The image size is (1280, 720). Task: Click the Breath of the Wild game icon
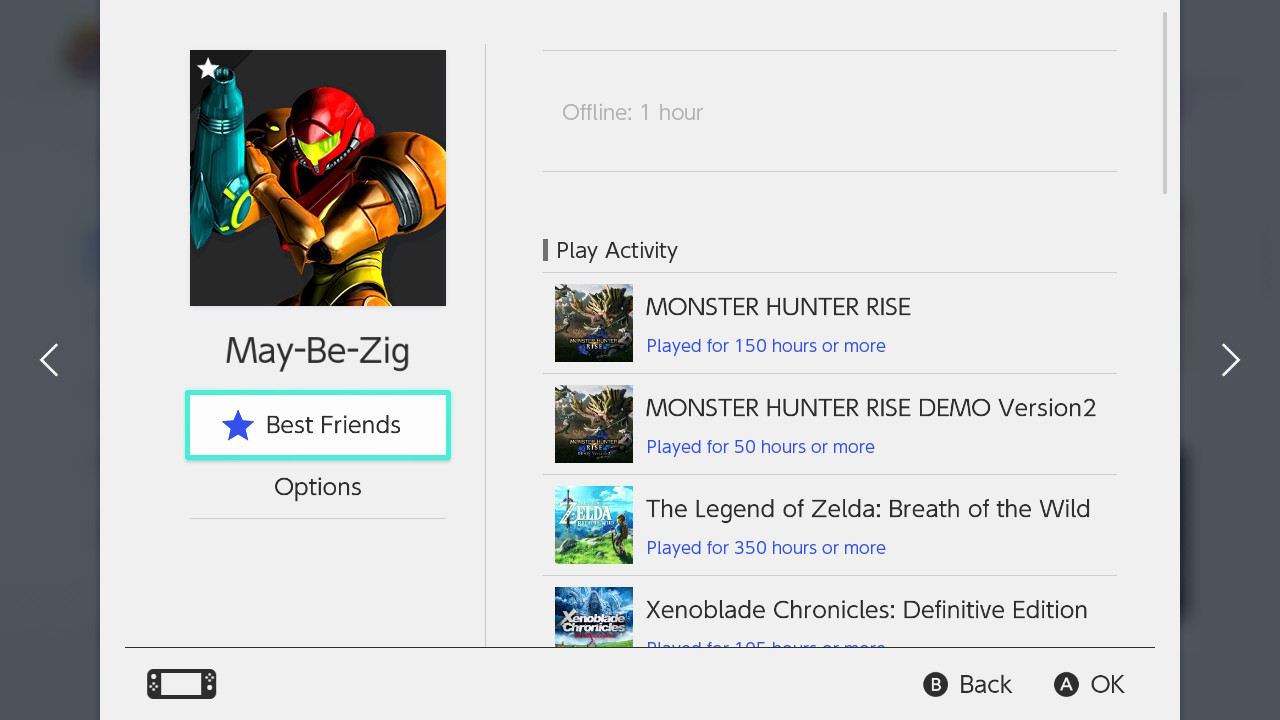(x=594, y=525)
